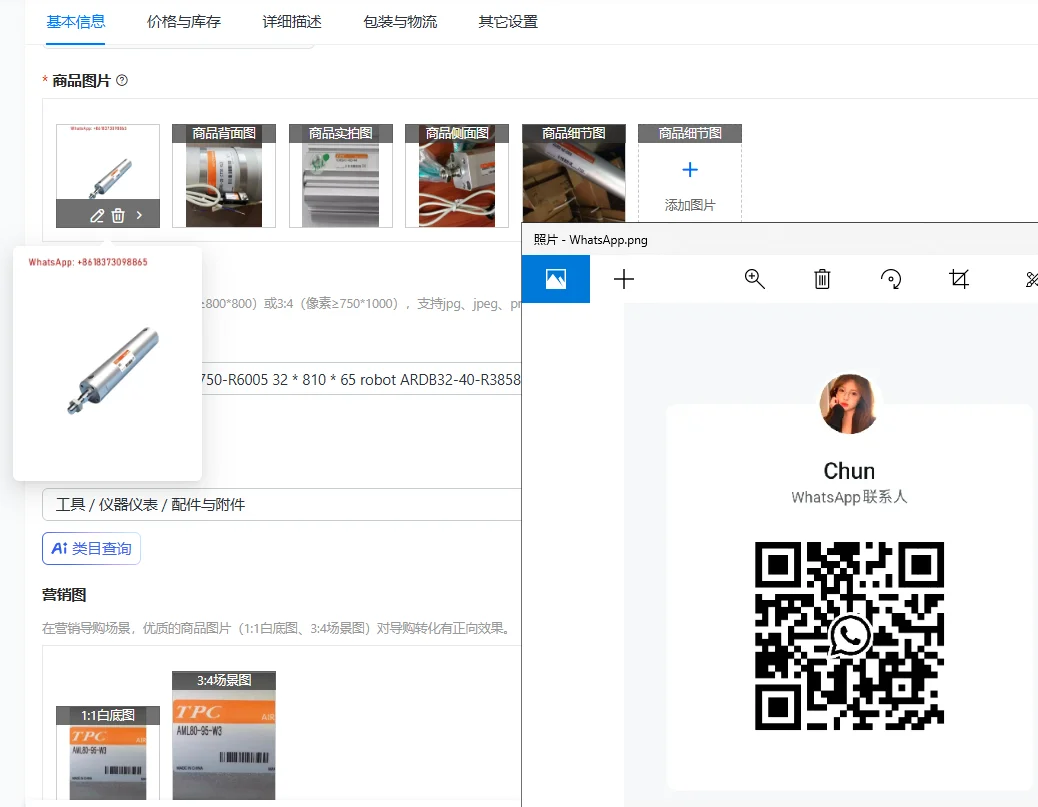
Task: Open the 工具 / 仪器仪表 category selector
Action: 281,504
